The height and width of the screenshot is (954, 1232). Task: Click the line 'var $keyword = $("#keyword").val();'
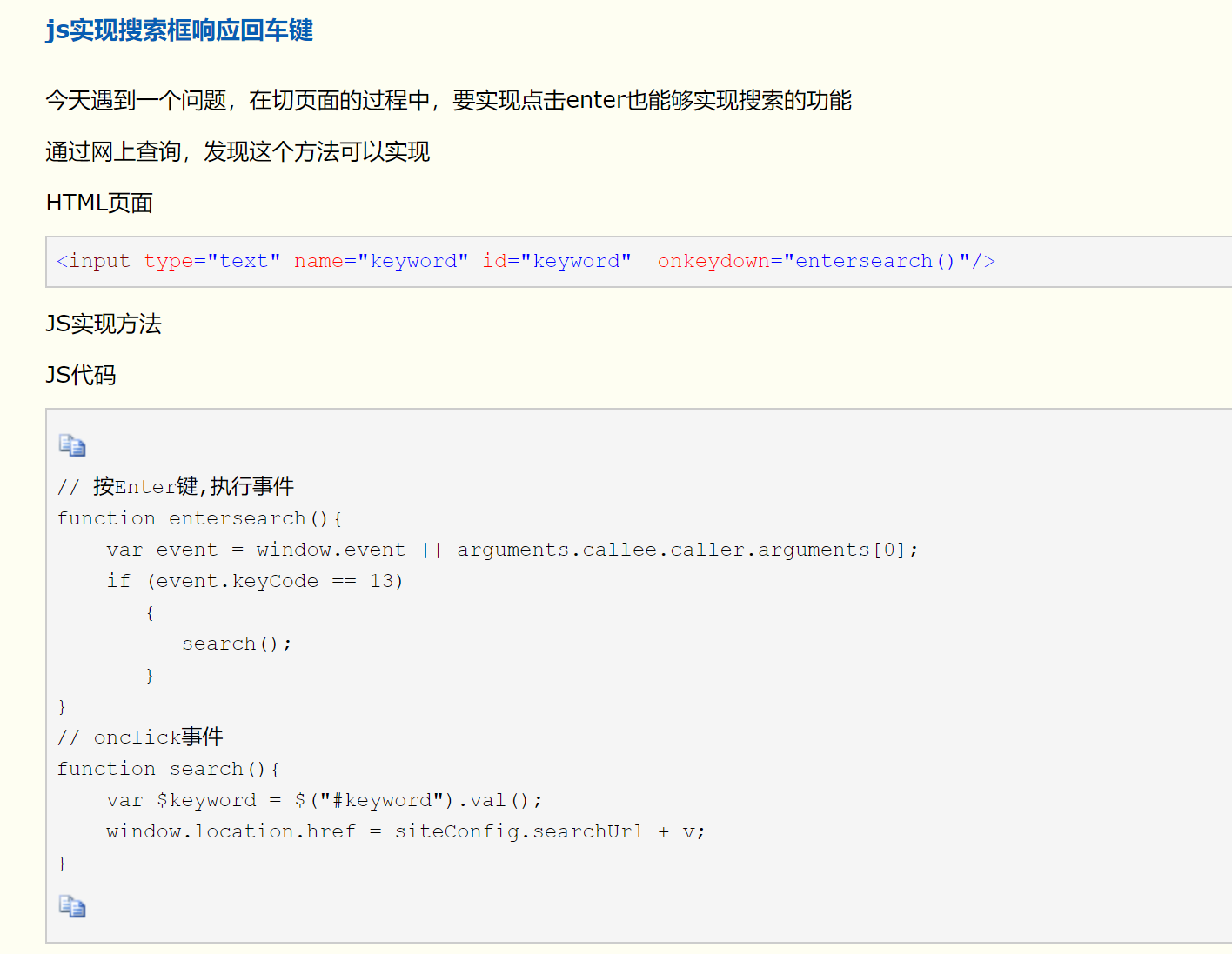coord(325,800)
